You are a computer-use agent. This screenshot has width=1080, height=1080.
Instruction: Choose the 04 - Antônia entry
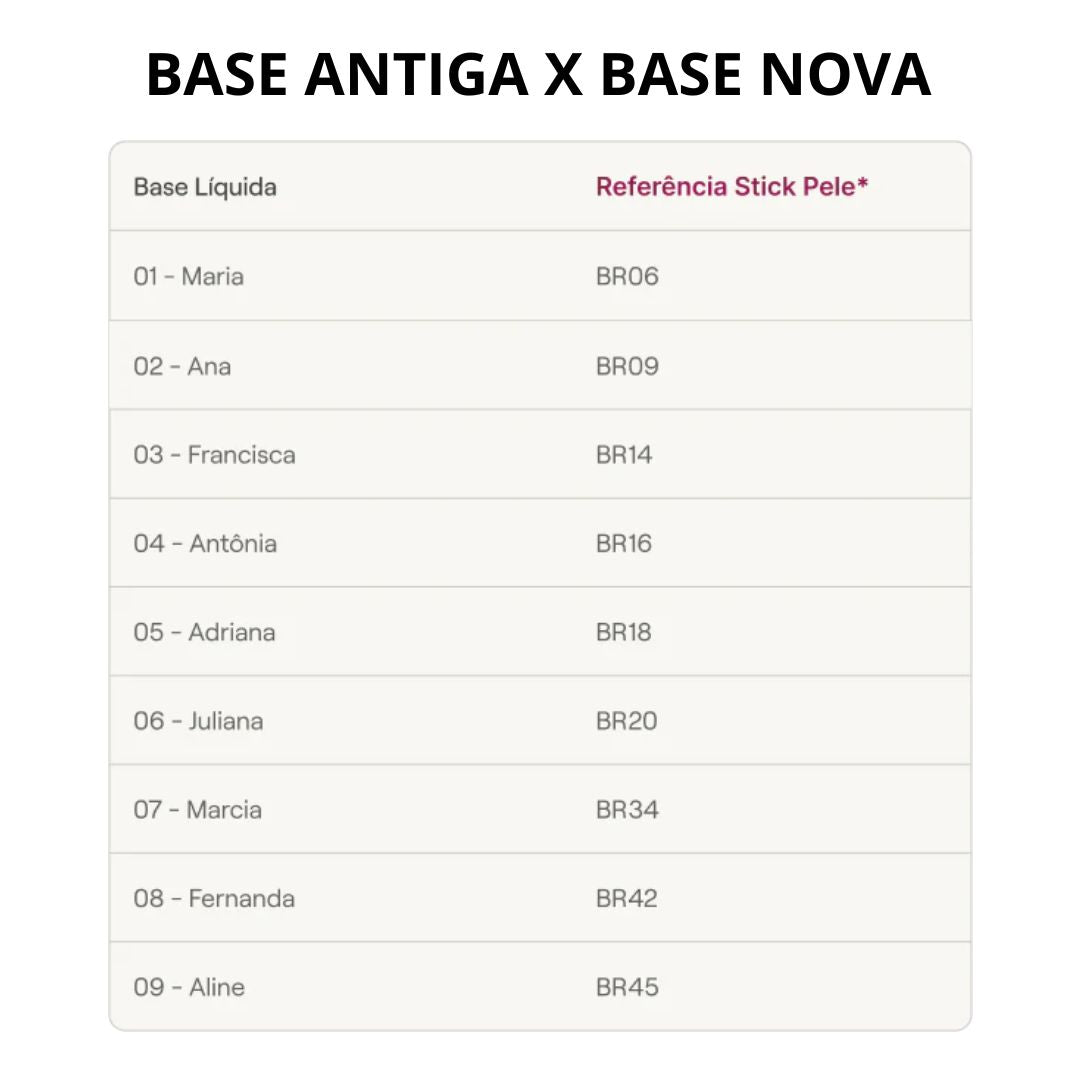[205, 544]
